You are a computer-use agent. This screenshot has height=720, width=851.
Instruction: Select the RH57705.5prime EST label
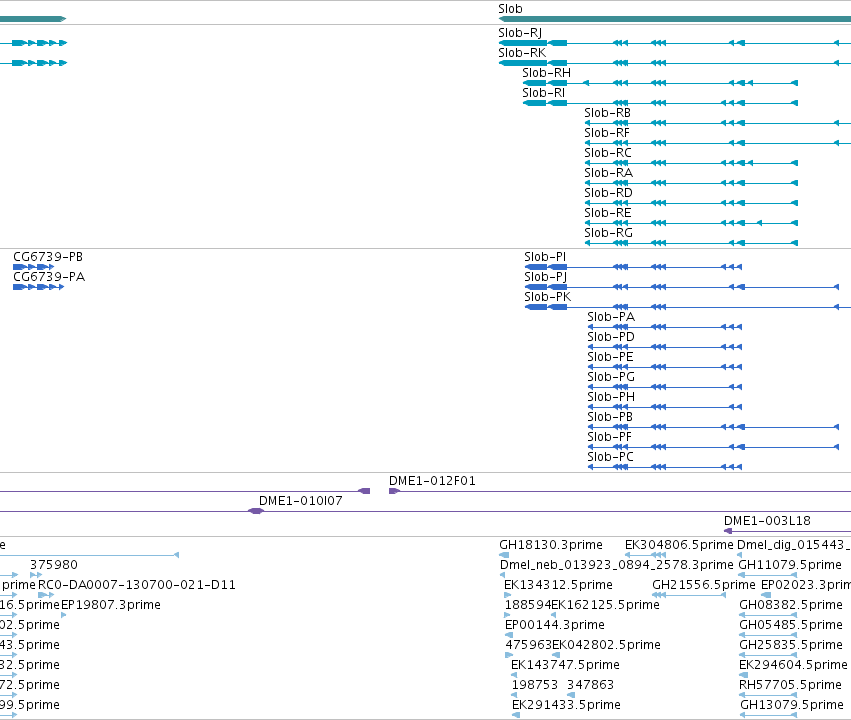point(791,685)
